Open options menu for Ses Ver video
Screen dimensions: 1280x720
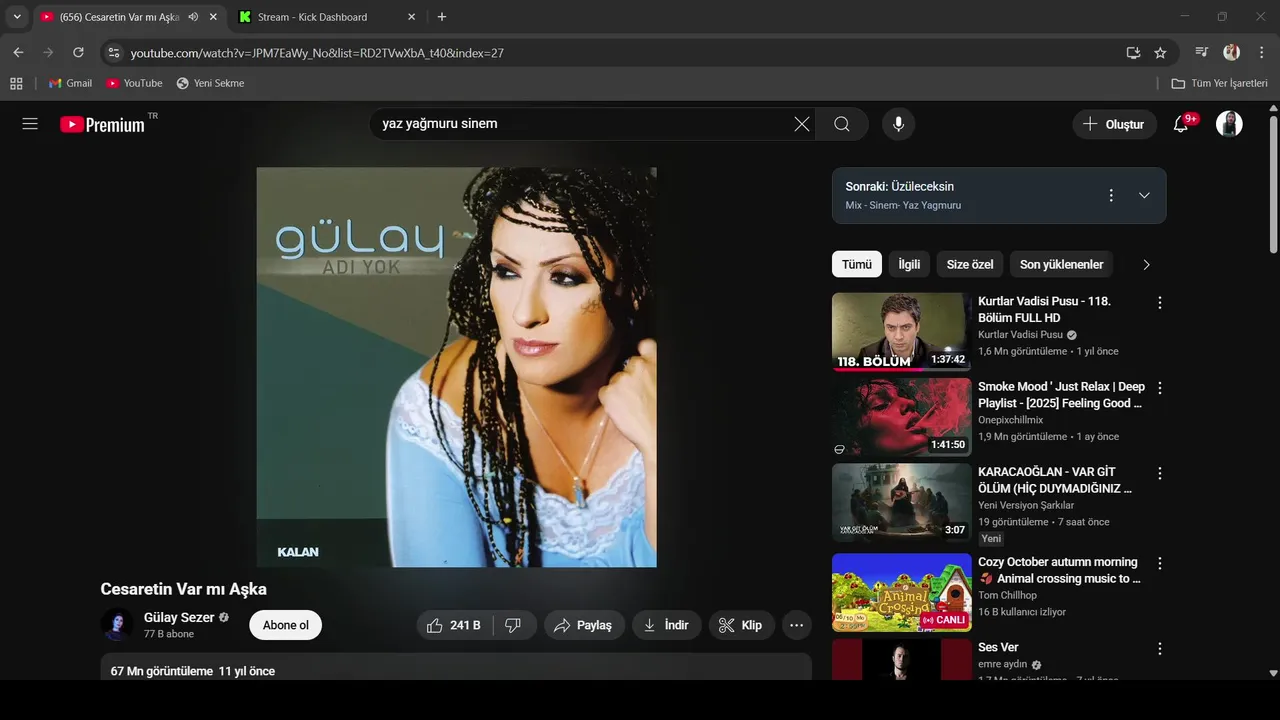coord(1160,648)
